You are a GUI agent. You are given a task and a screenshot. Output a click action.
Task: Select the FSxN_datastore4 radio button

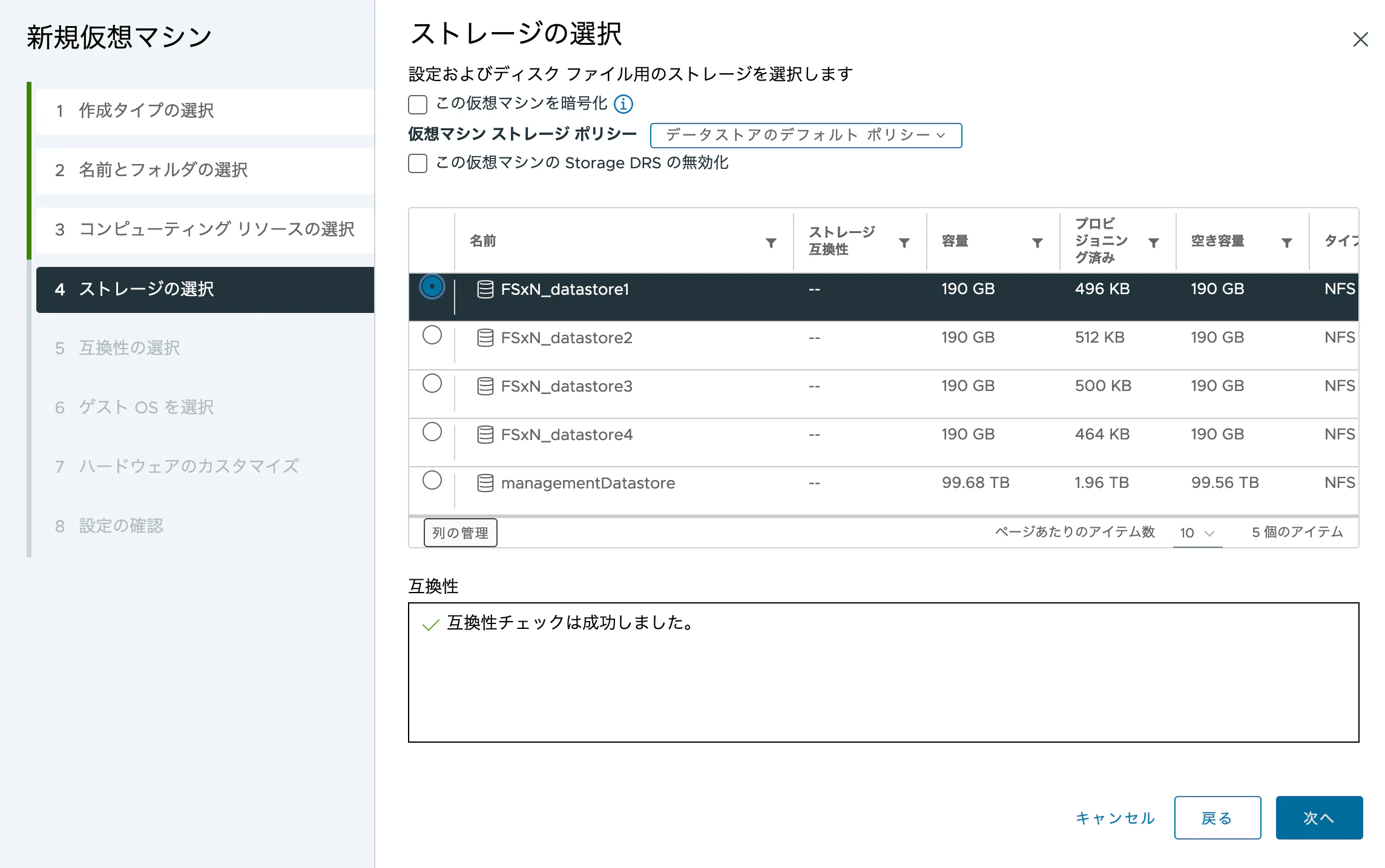[432, 432]
